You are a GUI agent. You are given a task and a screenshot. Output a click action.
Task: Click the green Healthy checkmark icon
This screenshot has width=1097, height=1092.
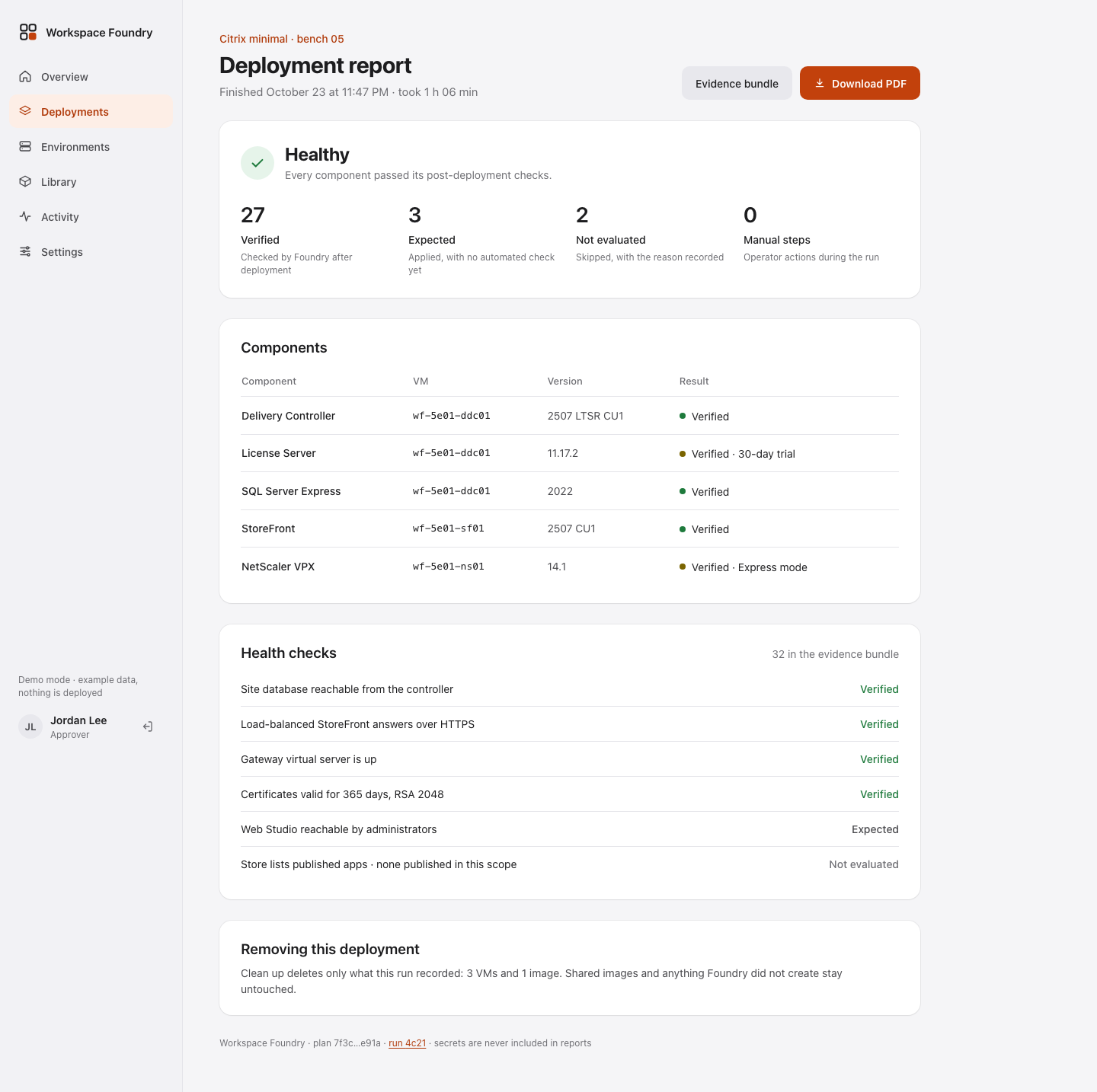click(x=257, y=163)
